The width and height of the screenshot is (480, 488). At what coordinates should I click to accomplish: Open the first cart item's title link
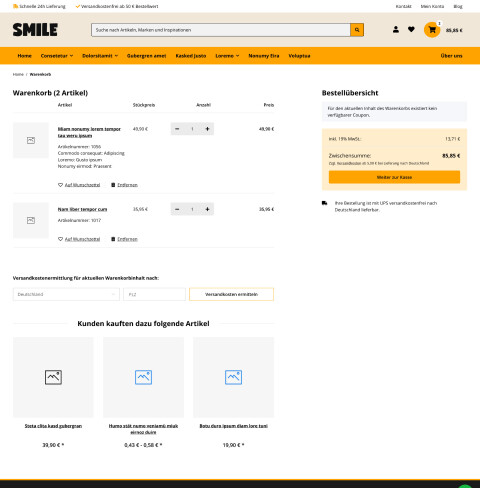(89, 132)
